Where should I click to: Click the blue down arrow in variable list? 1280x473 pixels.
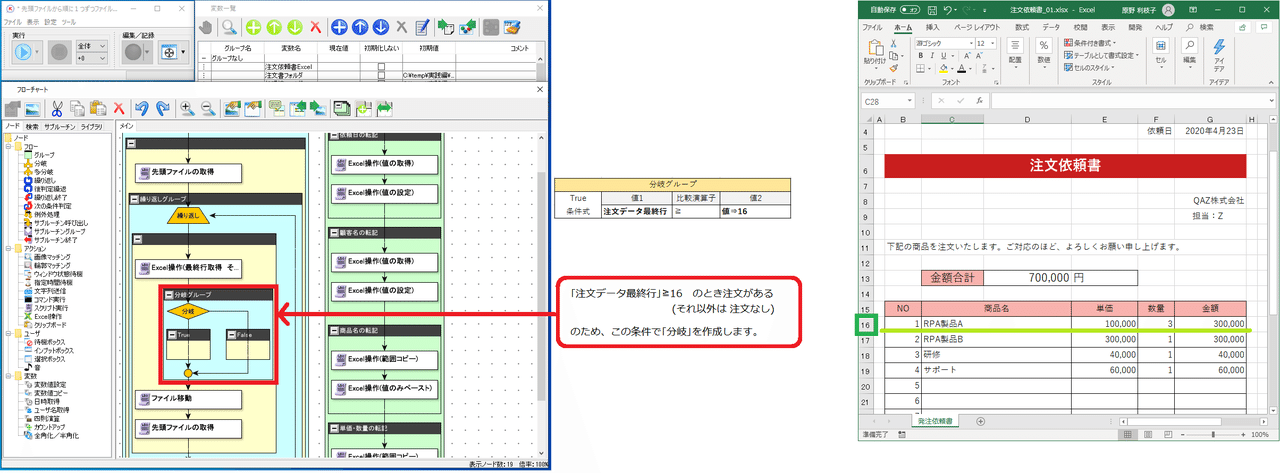tap(381, 27)
